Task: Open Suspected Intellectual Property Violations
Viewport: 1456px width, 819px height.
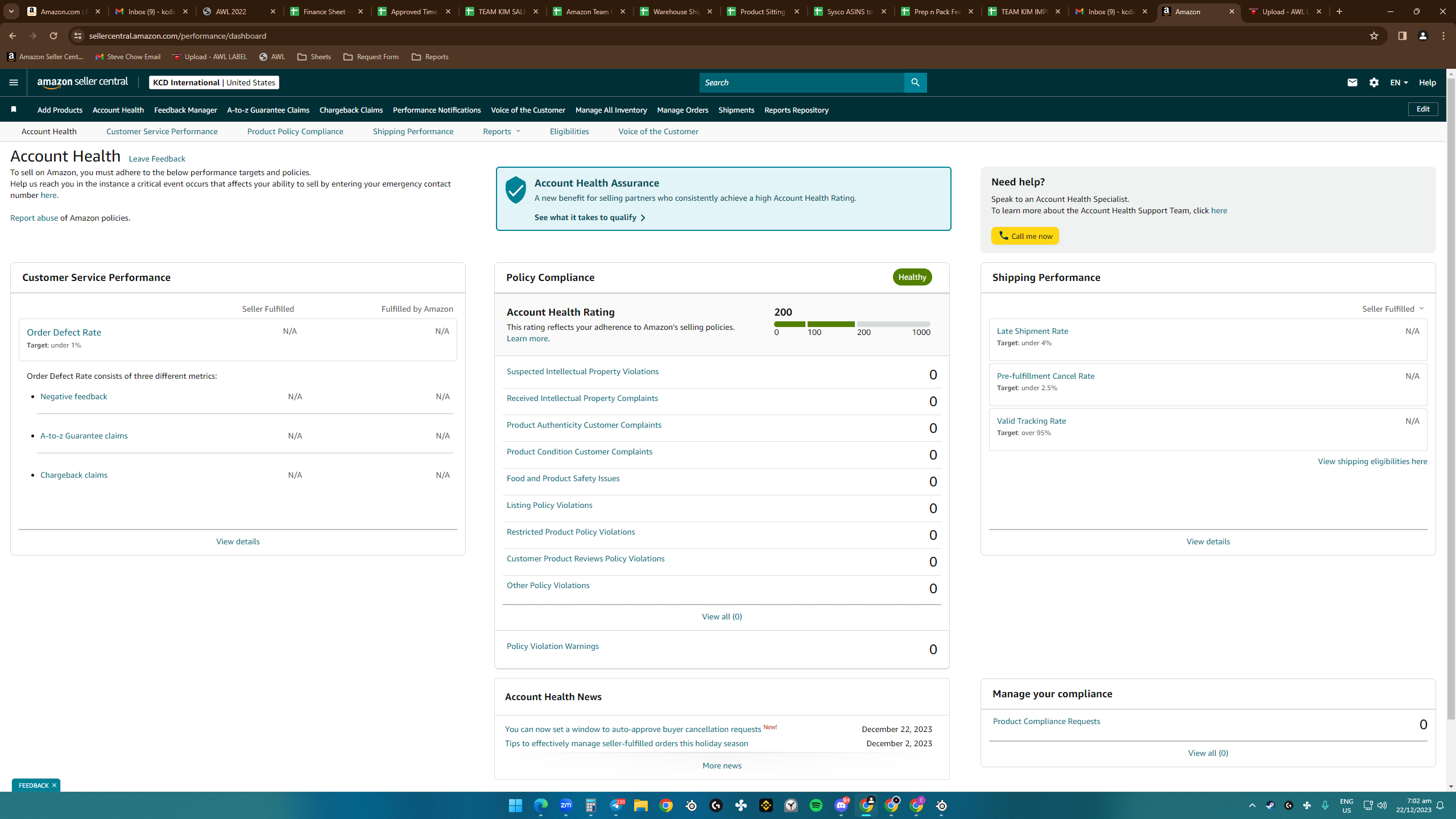Action: tap(582, 371)
